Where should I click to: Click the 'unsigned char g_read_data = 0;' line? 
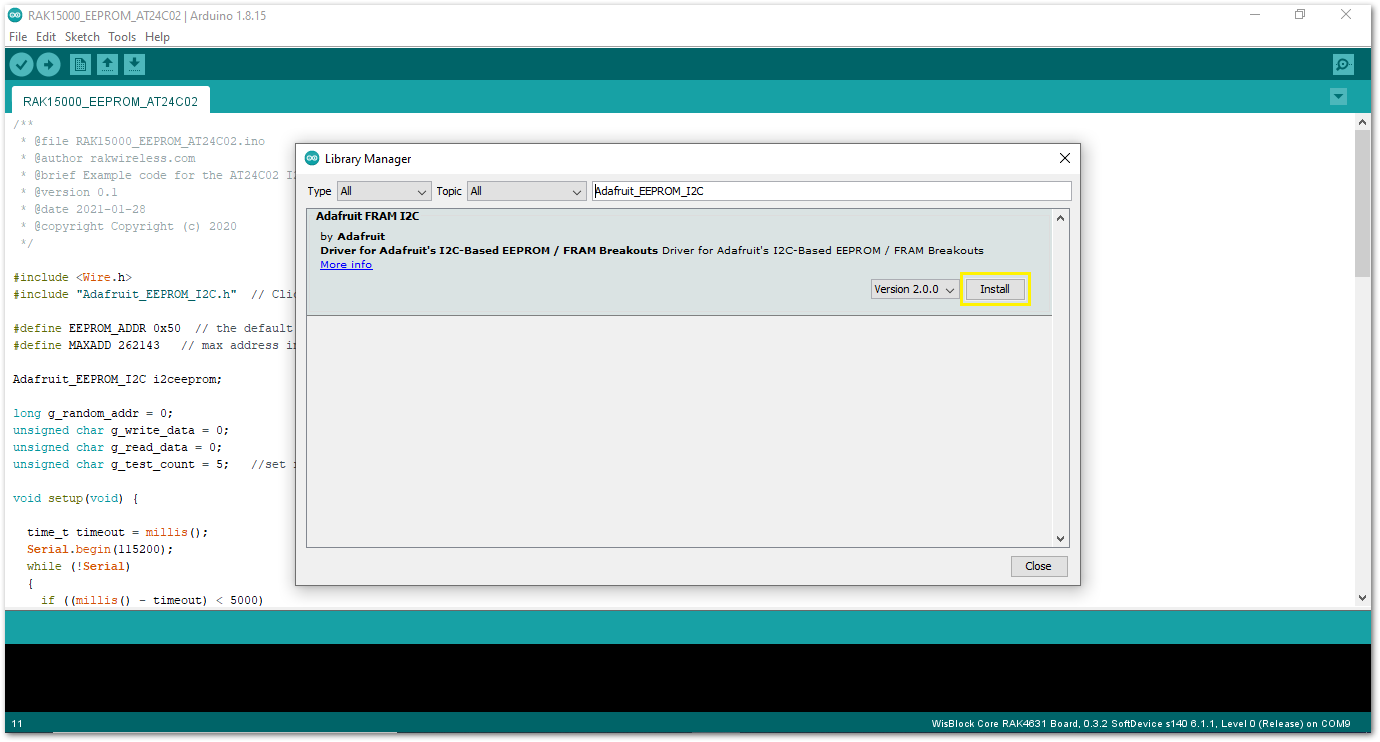pos(117,447)
